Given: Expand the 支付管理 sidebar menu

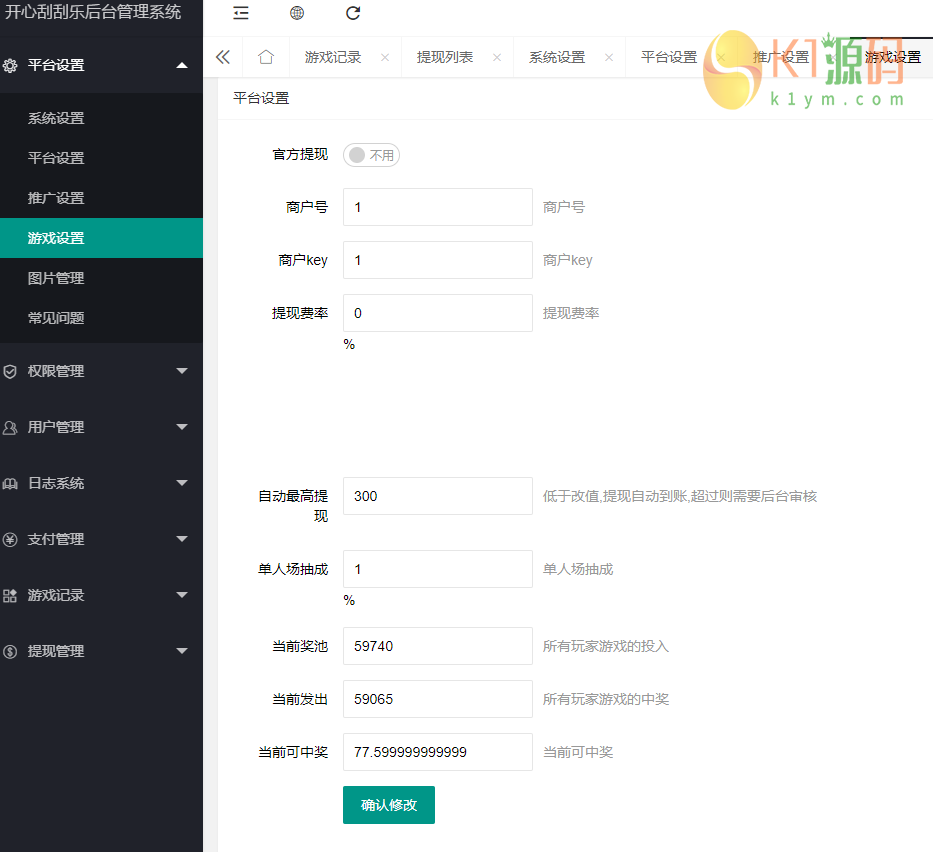Looking at the screenshot, I should coord(101,539).
